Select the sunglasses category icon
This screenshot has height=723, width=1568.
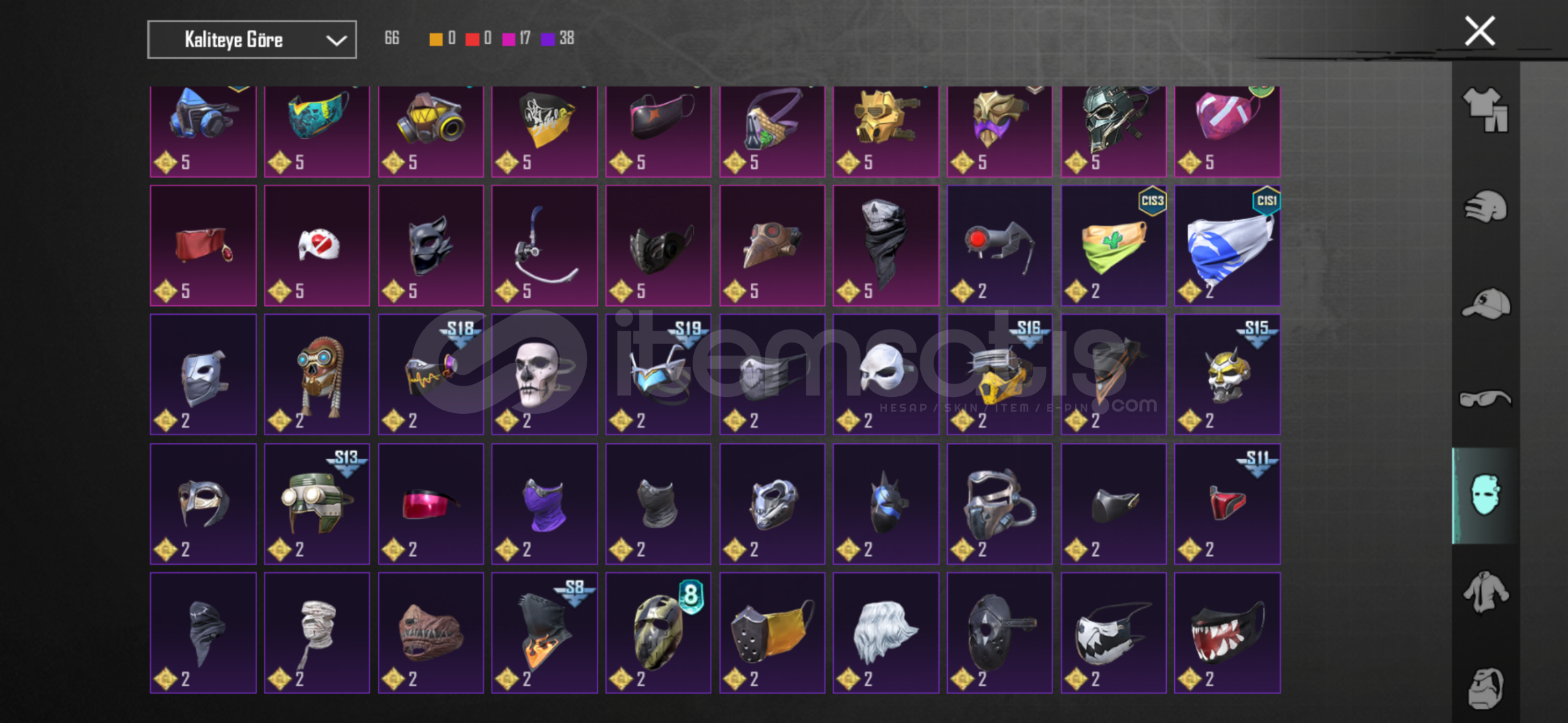pos(1485,399)
